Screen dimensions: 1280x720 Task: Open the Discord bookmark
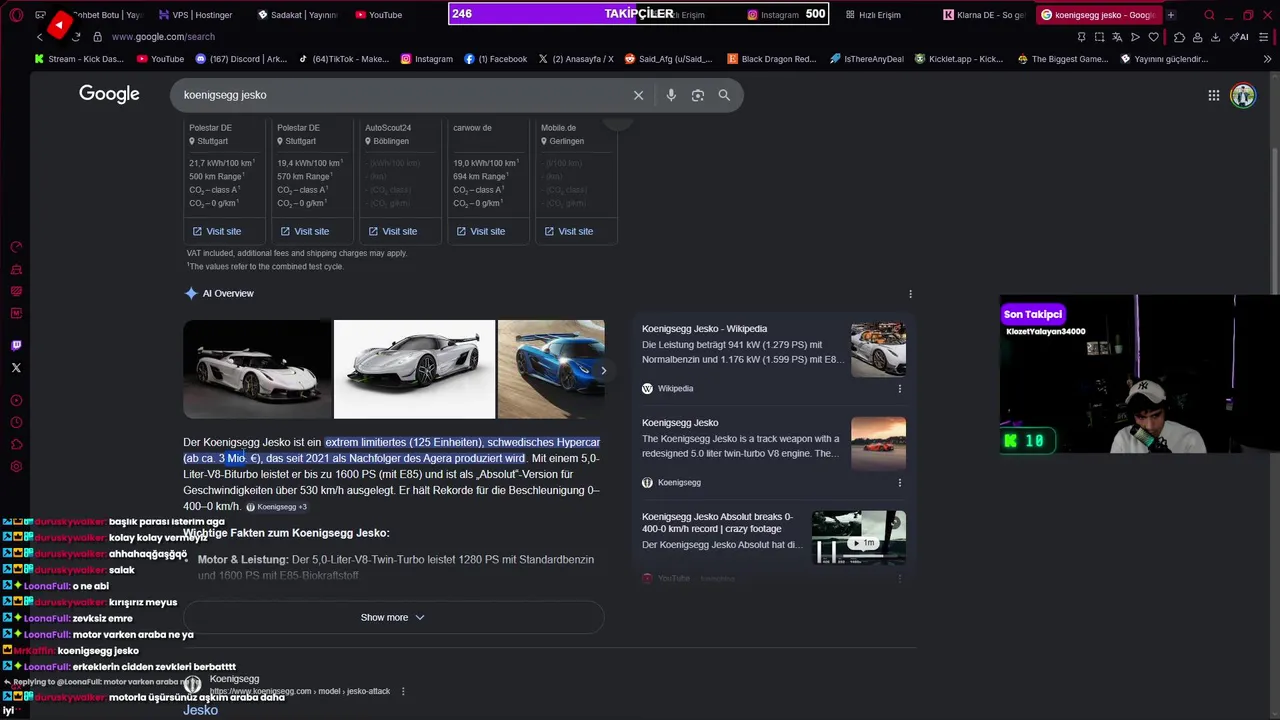(241, 59)
